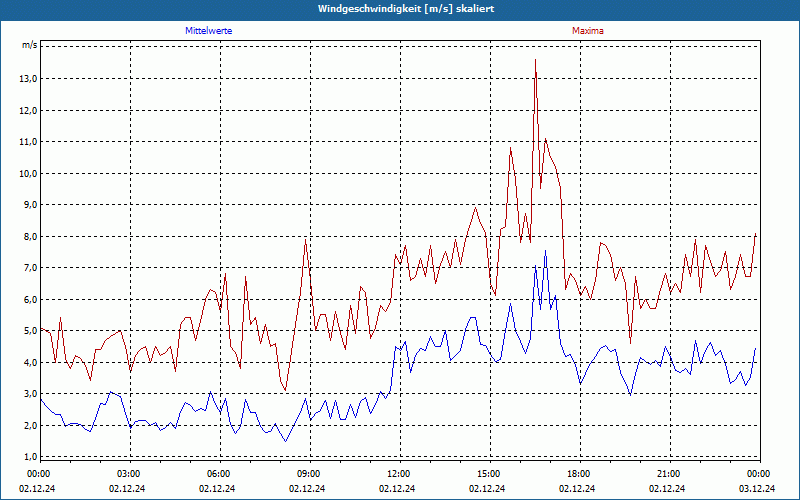800x500 pixels.
Task: Click the "m/s" unit label on the y-axis
Action: pyautogui.click(x=29, y=45)
